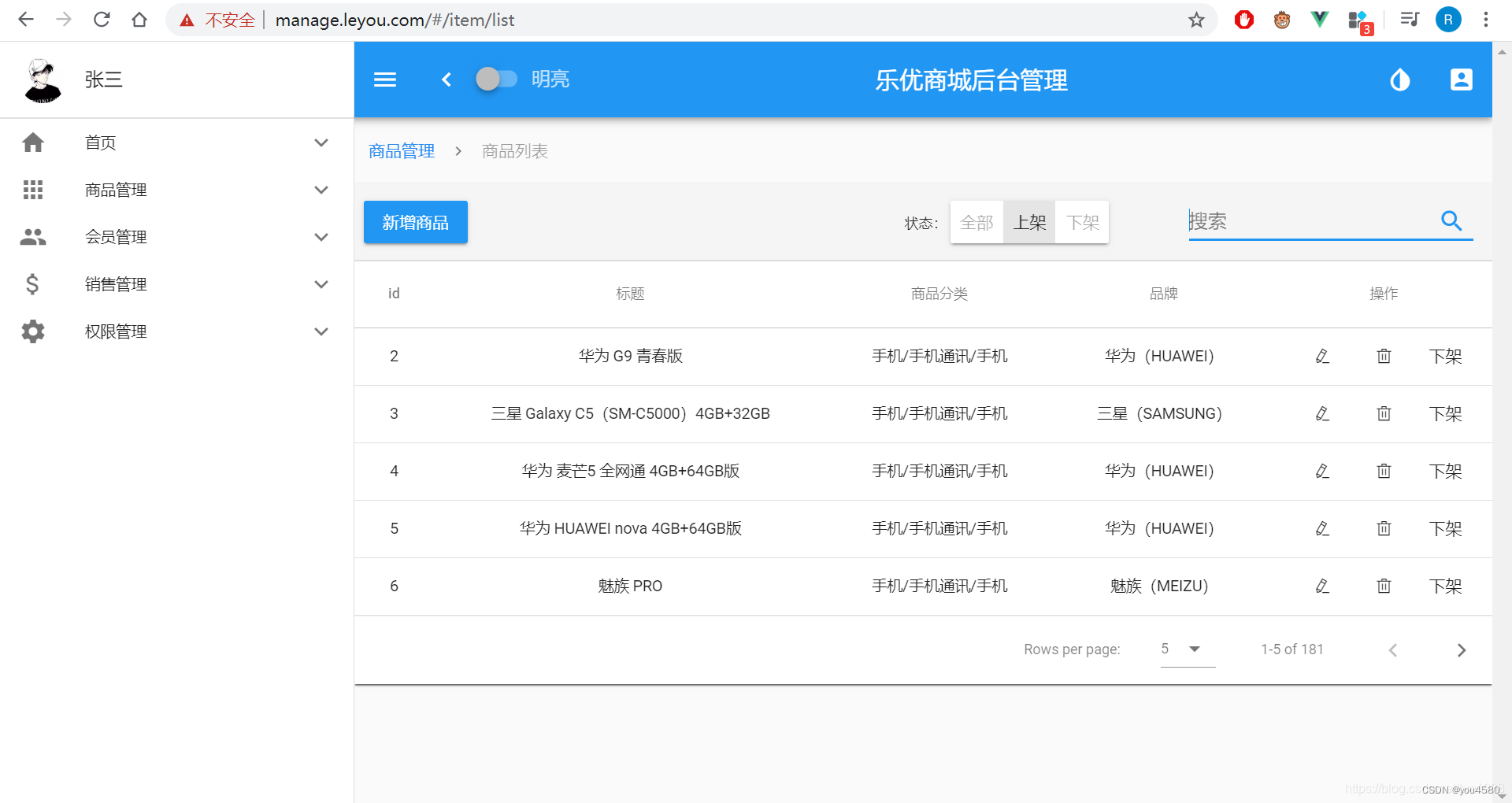Click the 标题 column header

tap(630, 294)
